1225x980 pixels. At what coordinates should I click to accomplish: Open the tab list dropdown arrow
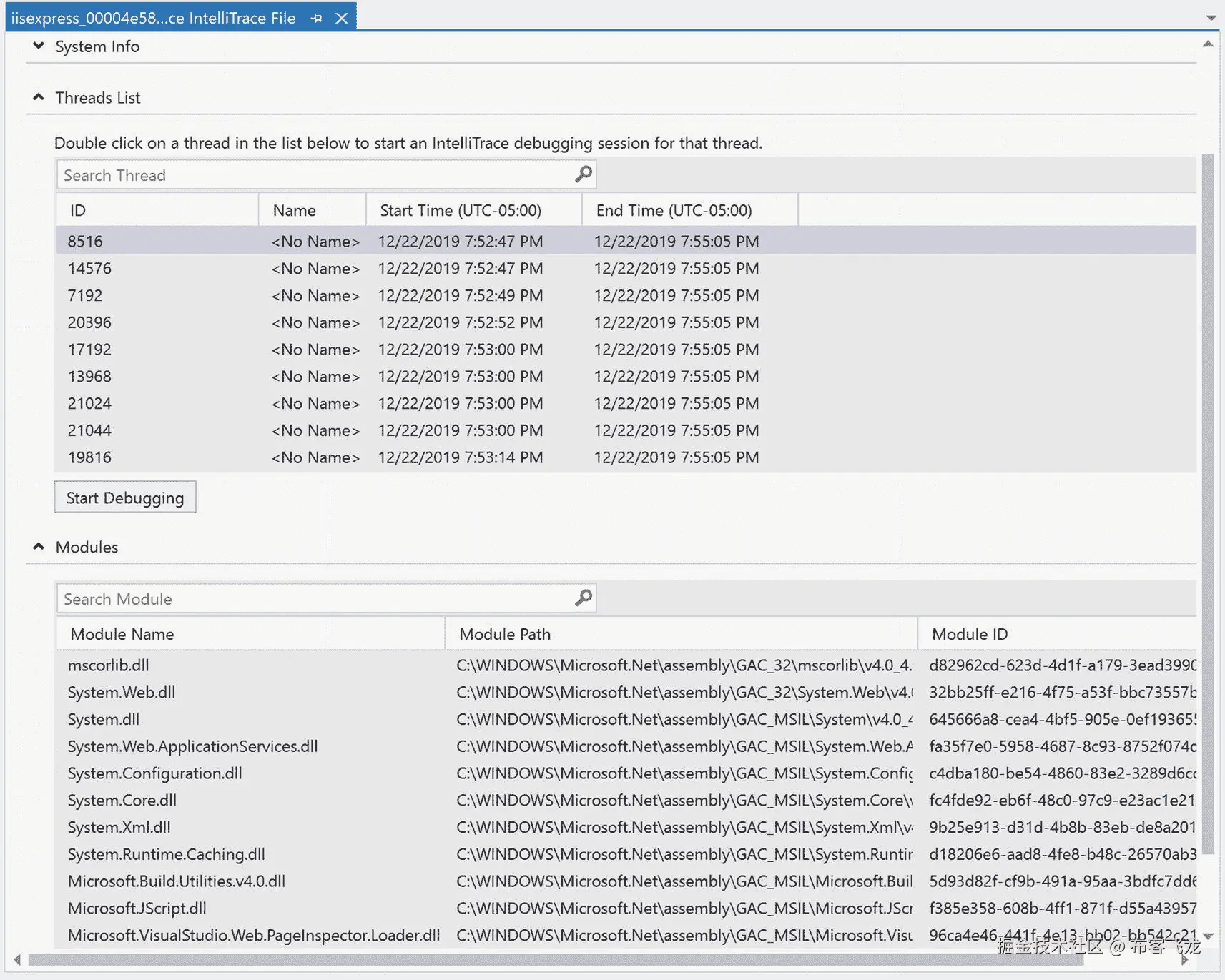tap(1211, 18)
